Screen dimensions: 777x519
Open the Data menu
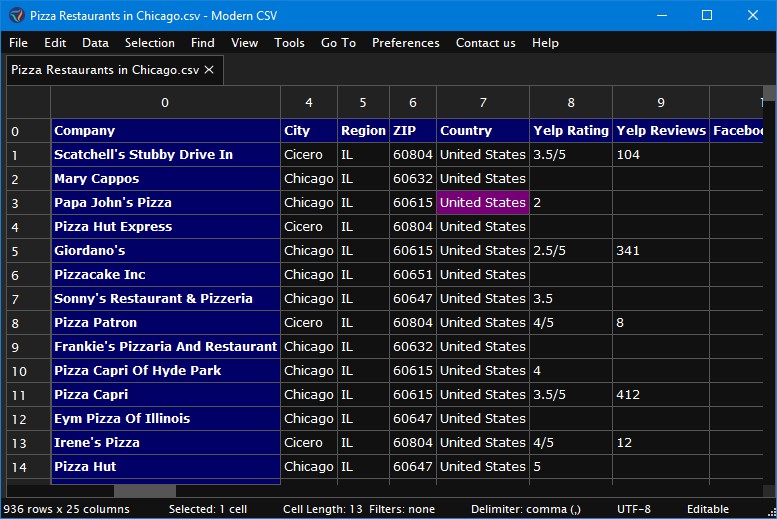(95, 43)
